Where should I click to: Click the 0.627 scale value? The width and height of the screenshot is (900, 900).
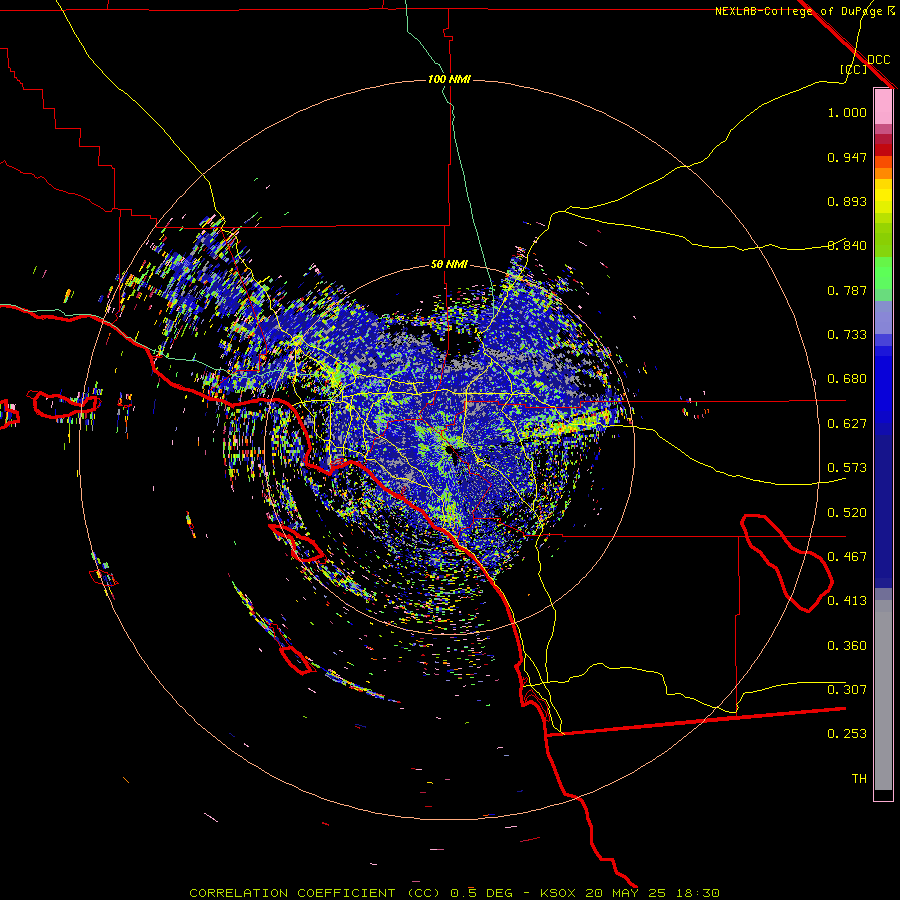847,424
